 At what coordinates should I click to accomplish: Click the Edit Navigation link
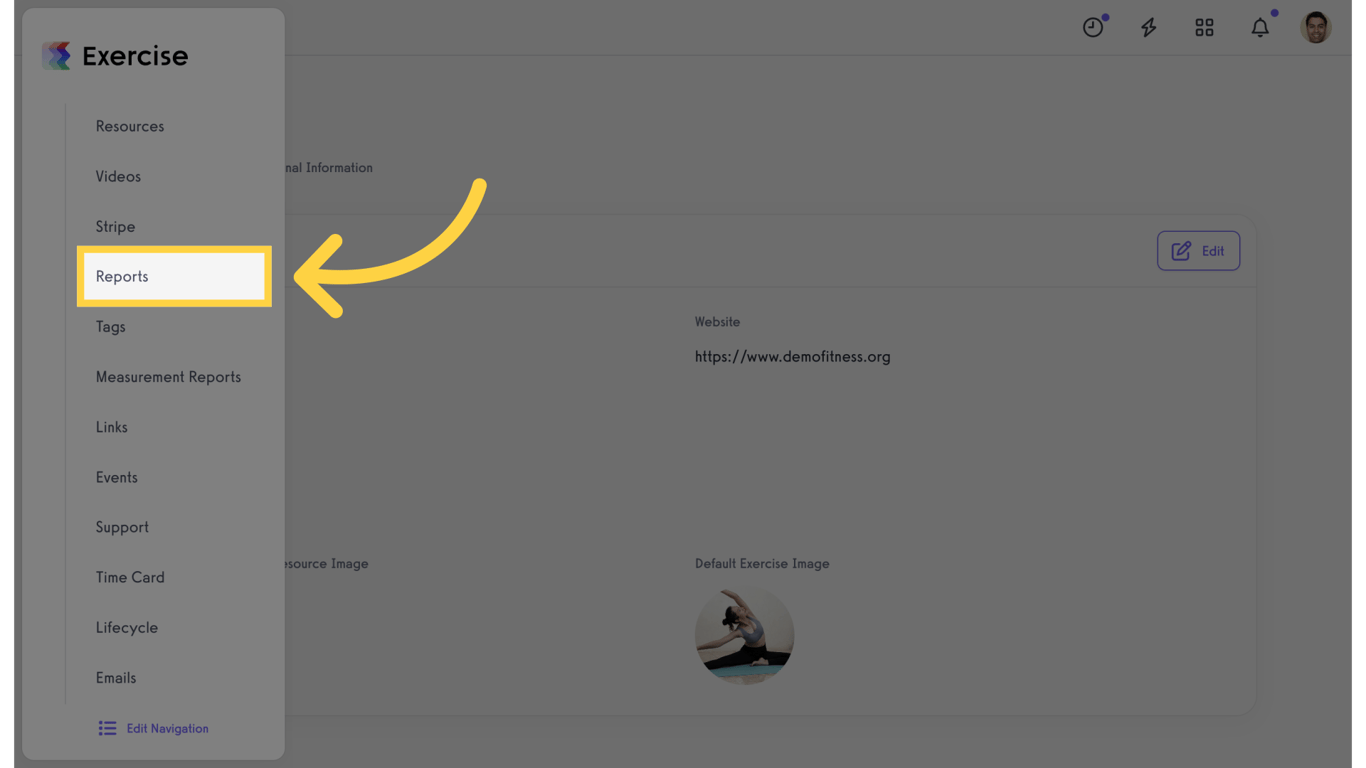(x=167, y=728)
